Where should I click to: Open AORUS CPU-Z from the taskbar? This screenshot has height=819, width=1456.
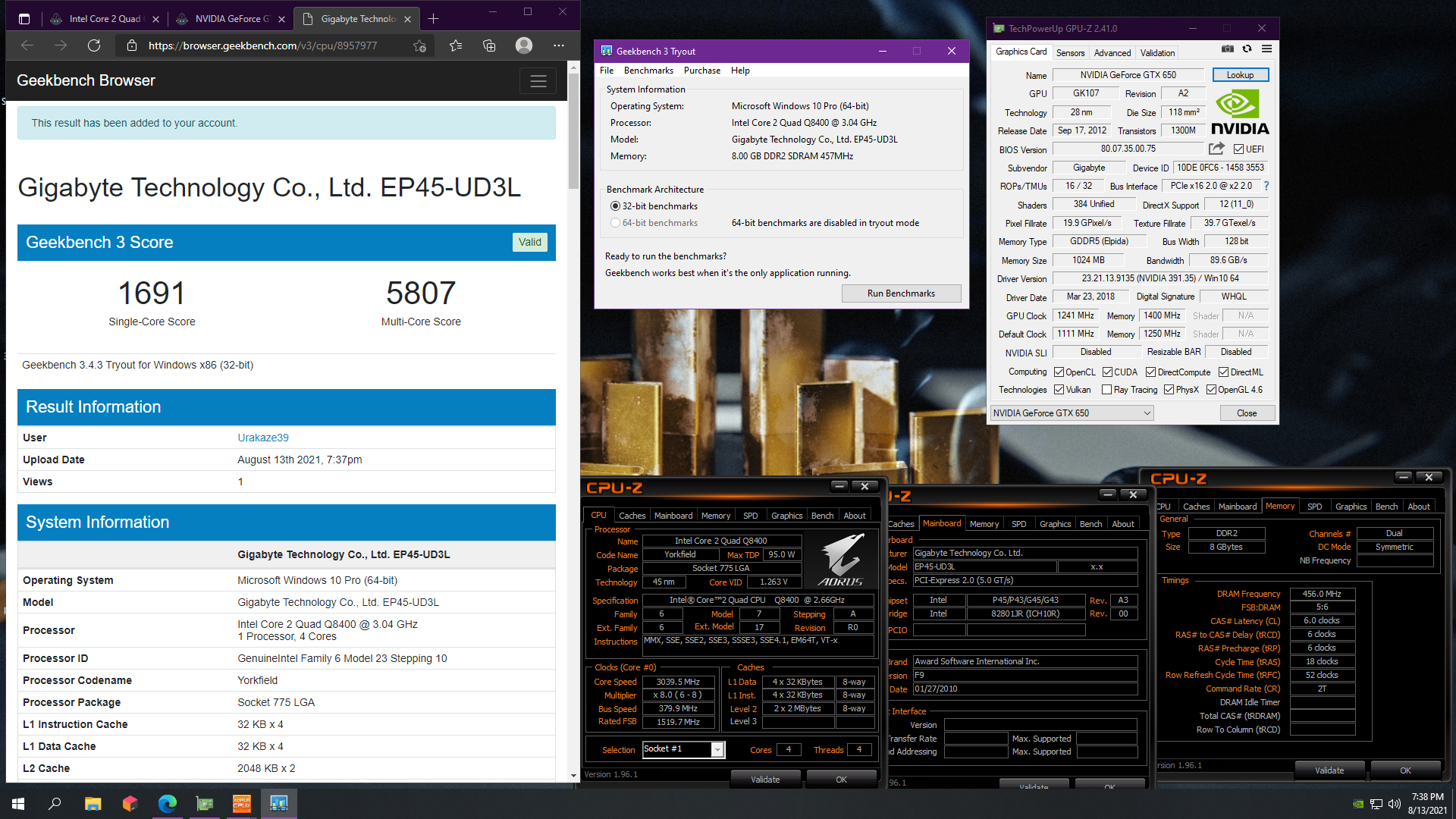tap(242, 804)
